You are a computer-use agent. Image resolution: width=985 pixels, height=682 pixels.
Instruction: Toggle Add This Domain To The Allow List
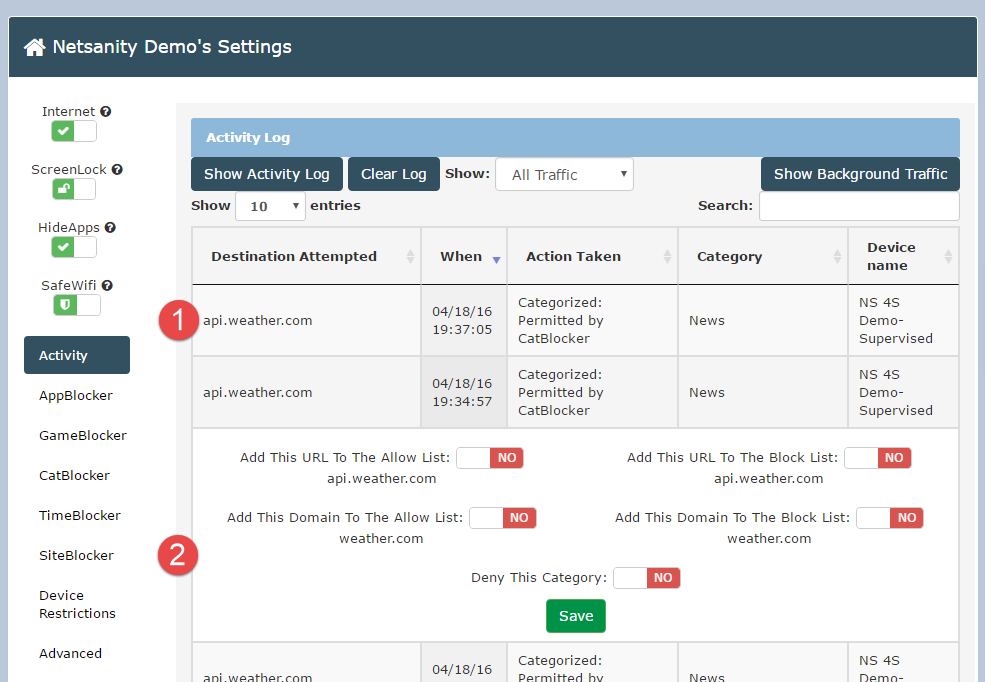(503, 518)
